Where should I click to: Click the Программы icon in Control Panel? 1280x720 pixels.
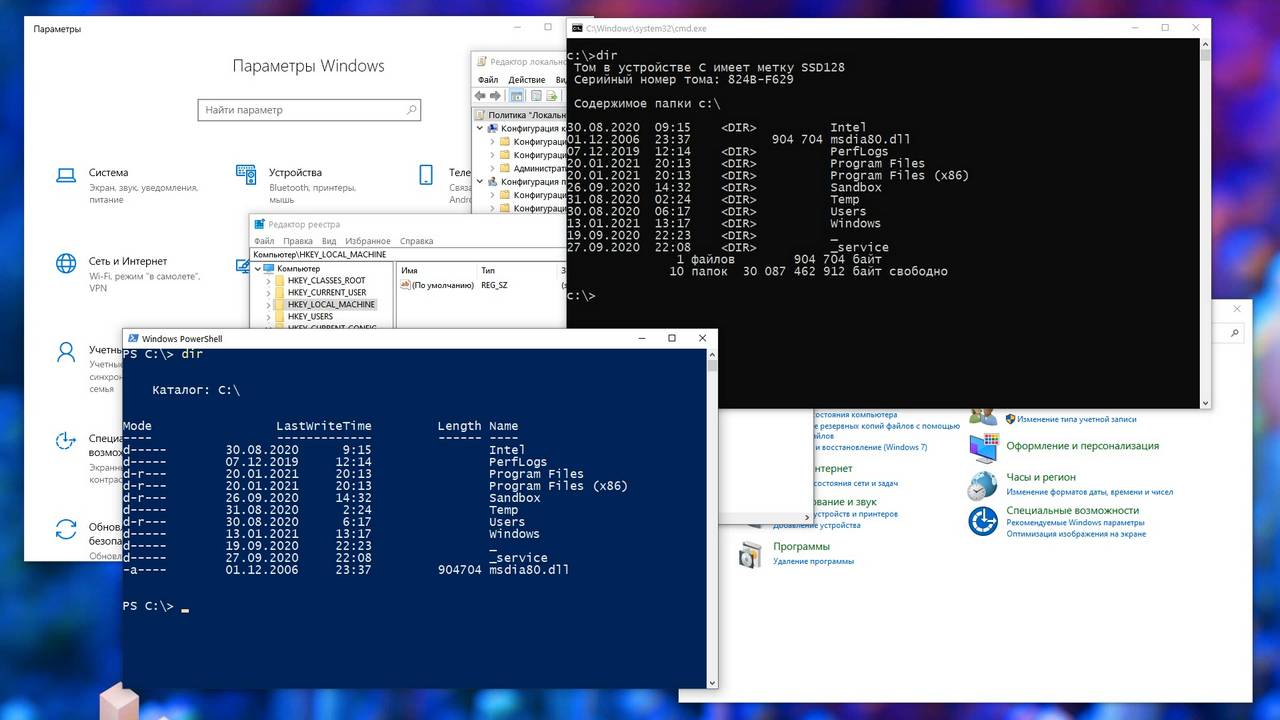[750, 553]
